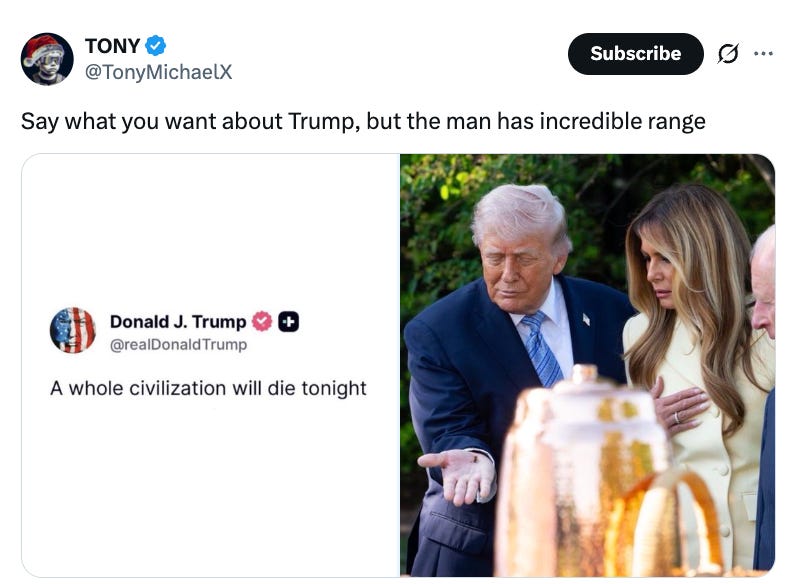Click the Donald J. Trump name text

click(x=178, y=321)
